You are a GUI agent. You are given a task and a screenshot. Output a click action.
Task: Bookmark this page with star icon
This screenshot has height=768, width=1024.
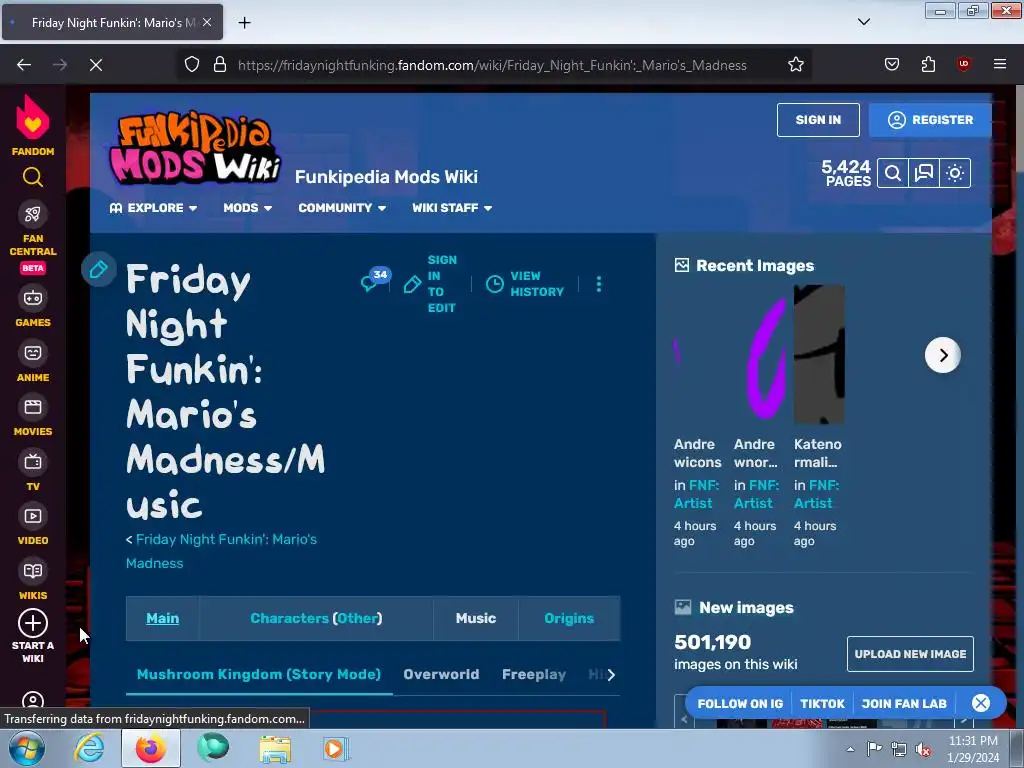pyautogui.click(x=795, y=65)
